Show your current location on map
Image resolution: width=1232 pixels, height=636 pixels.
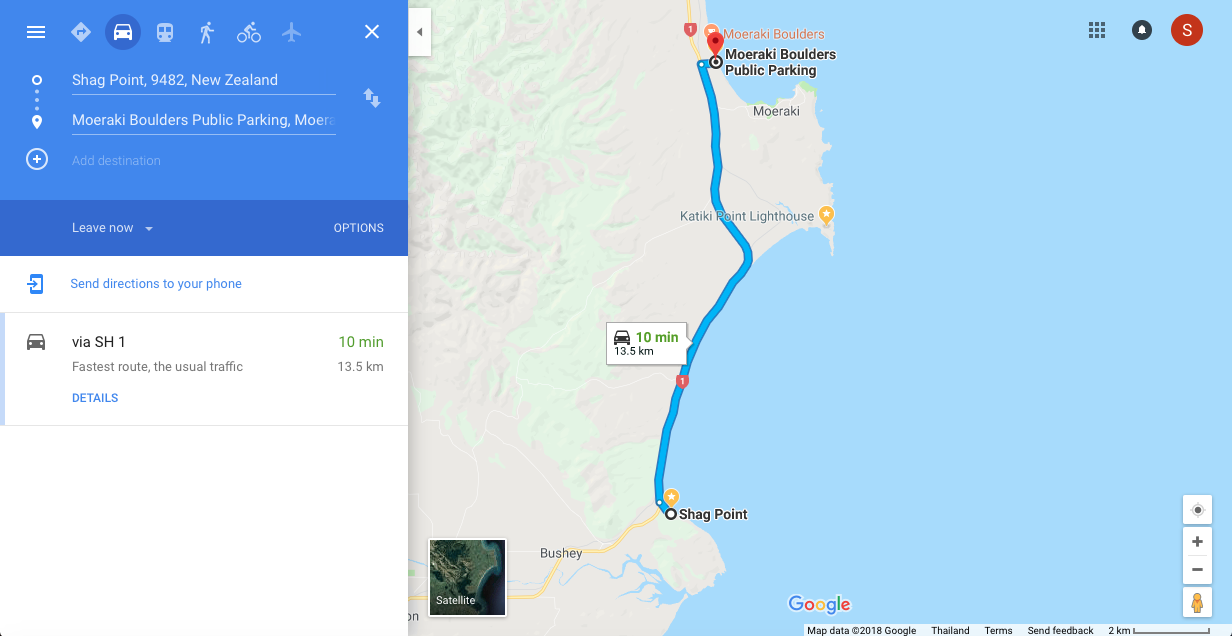tap(1197, 510)
